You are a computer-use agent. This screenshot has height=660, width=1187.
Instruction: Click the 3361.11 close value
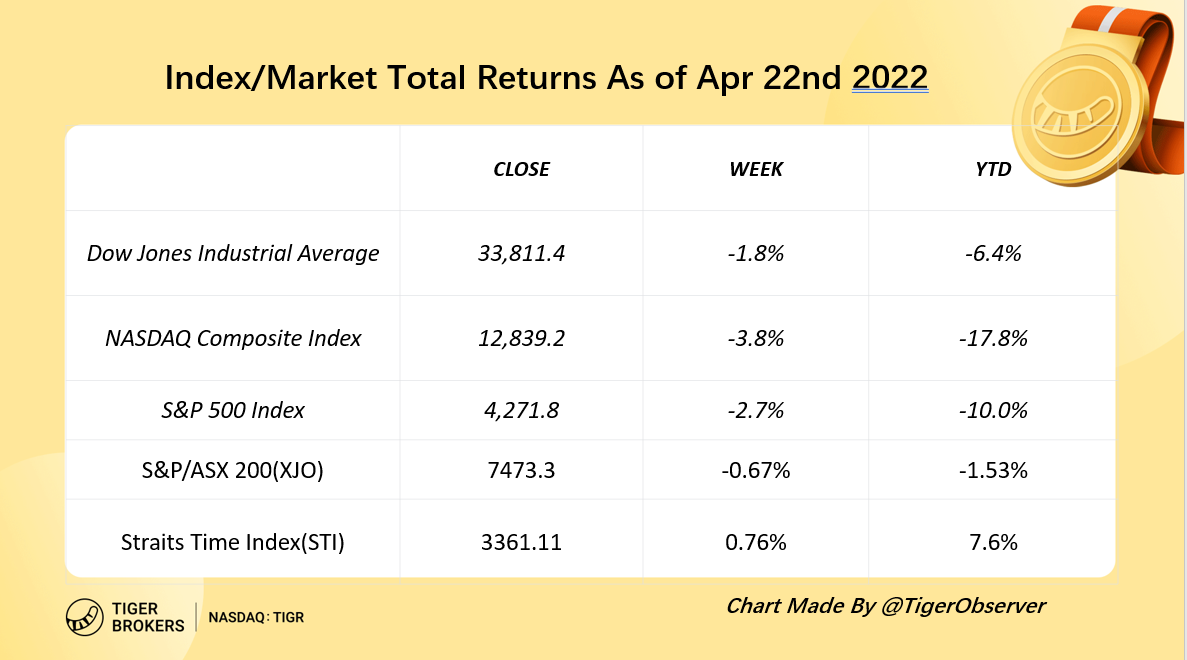(x=521, y=542)
